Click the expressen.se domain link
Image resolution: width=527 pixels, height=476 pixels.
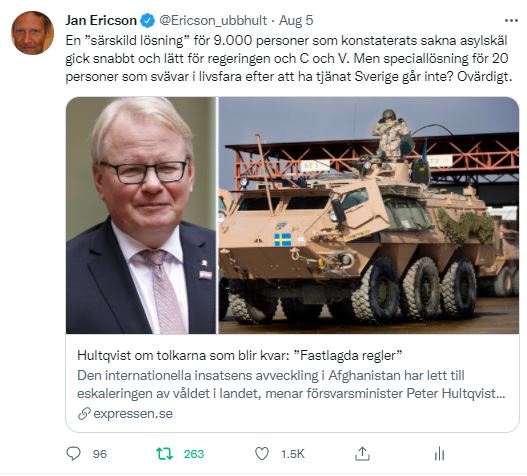(x=133, y=413)
